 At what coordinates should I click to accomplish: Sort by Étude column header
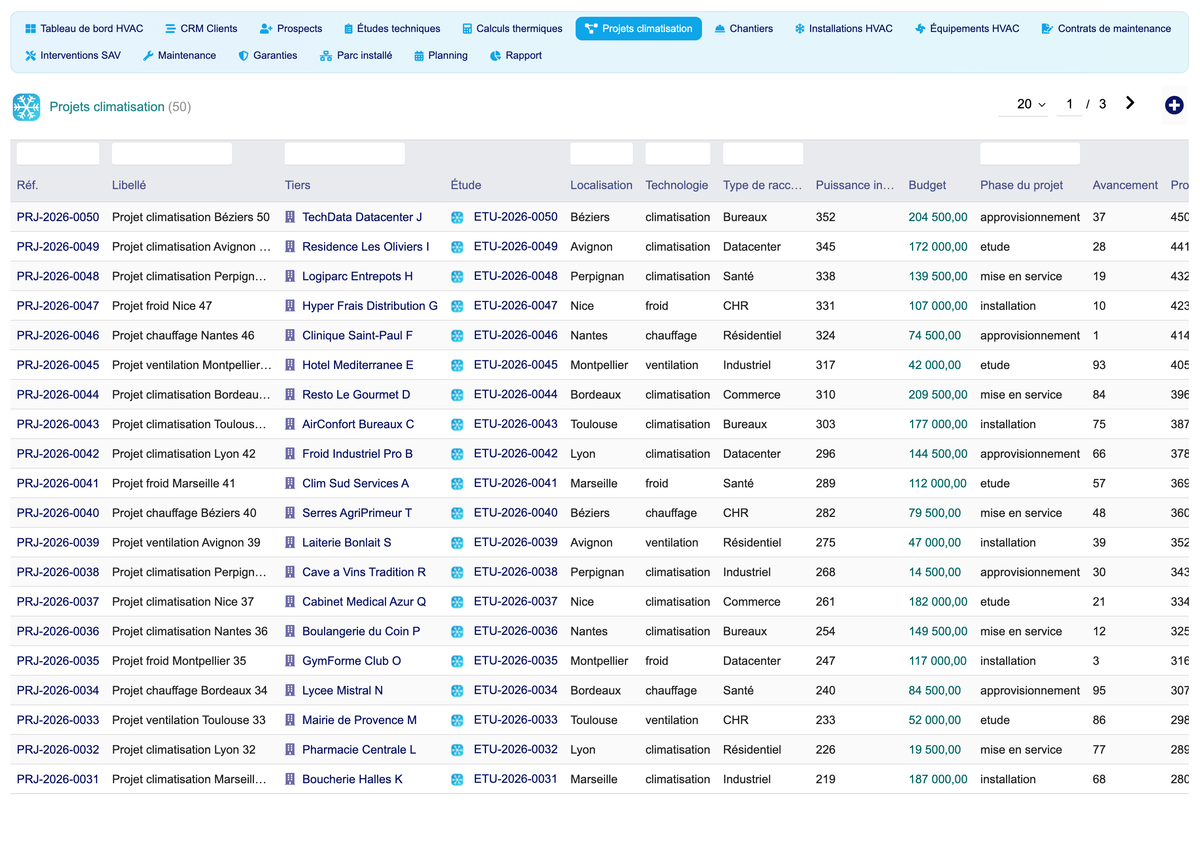coord(466,185)
